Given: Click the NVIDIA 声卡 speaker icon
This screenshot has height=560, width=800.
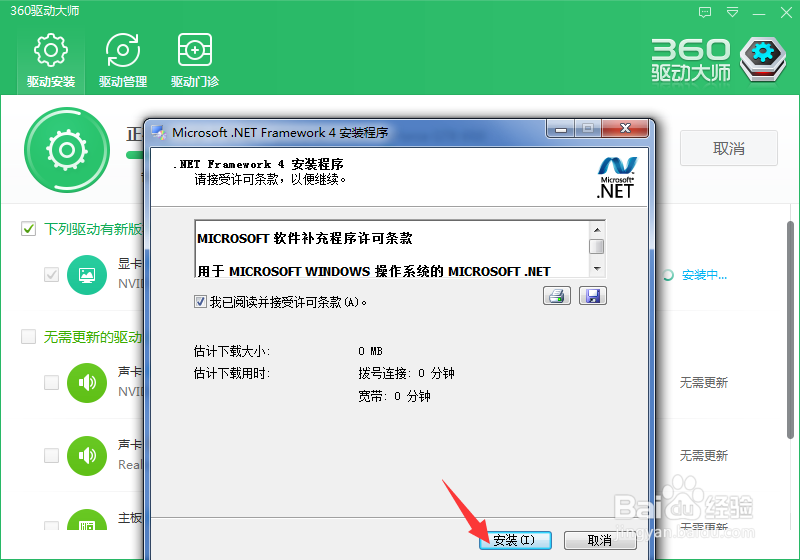Looking at the screenshot, I should (87, 383).
